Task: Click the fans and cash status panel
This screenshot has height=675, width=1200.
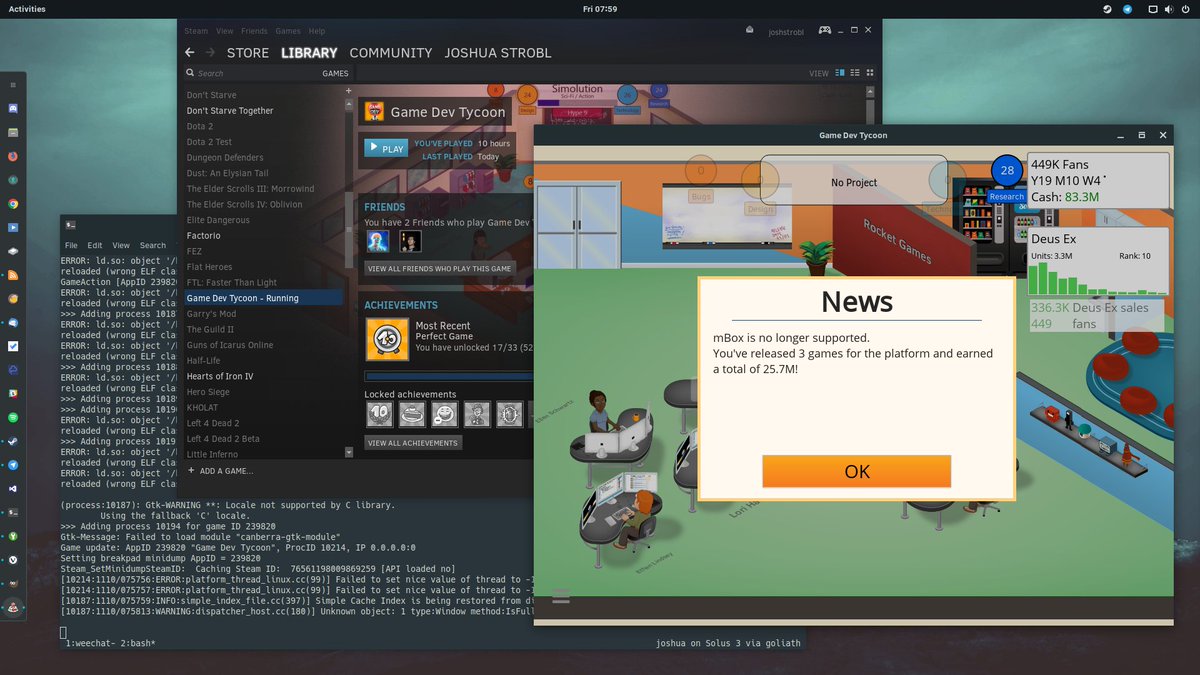Action: pyautogui.click(x=1098, y=180)
